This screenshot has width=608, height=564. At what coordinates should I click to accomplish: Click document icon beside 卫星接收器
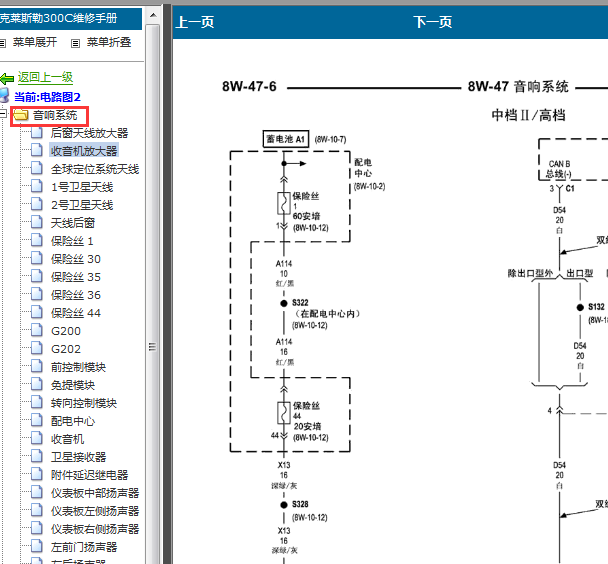pos(37,456)
